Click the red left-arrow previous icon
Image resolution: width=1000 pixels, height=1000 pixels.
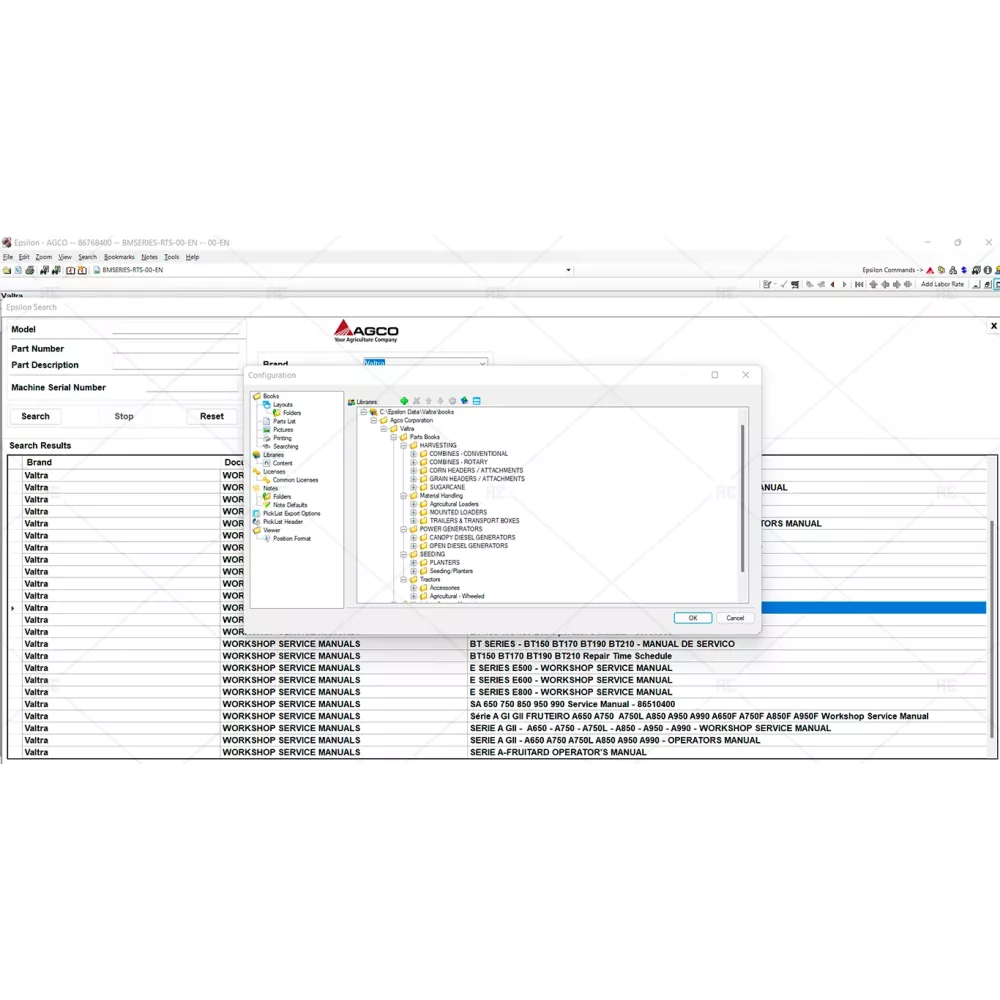pos(832,284)
